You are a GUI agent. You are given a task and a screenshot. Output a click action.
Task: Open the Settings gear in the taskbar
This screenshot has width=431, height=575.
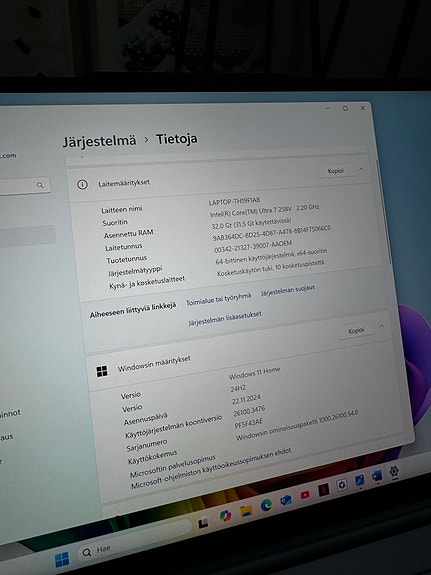(394, 471)
